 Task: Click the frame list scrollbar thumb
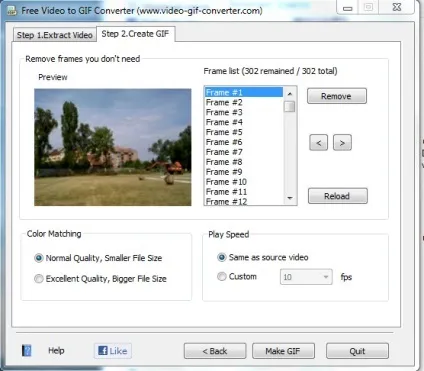click(290, 107)
